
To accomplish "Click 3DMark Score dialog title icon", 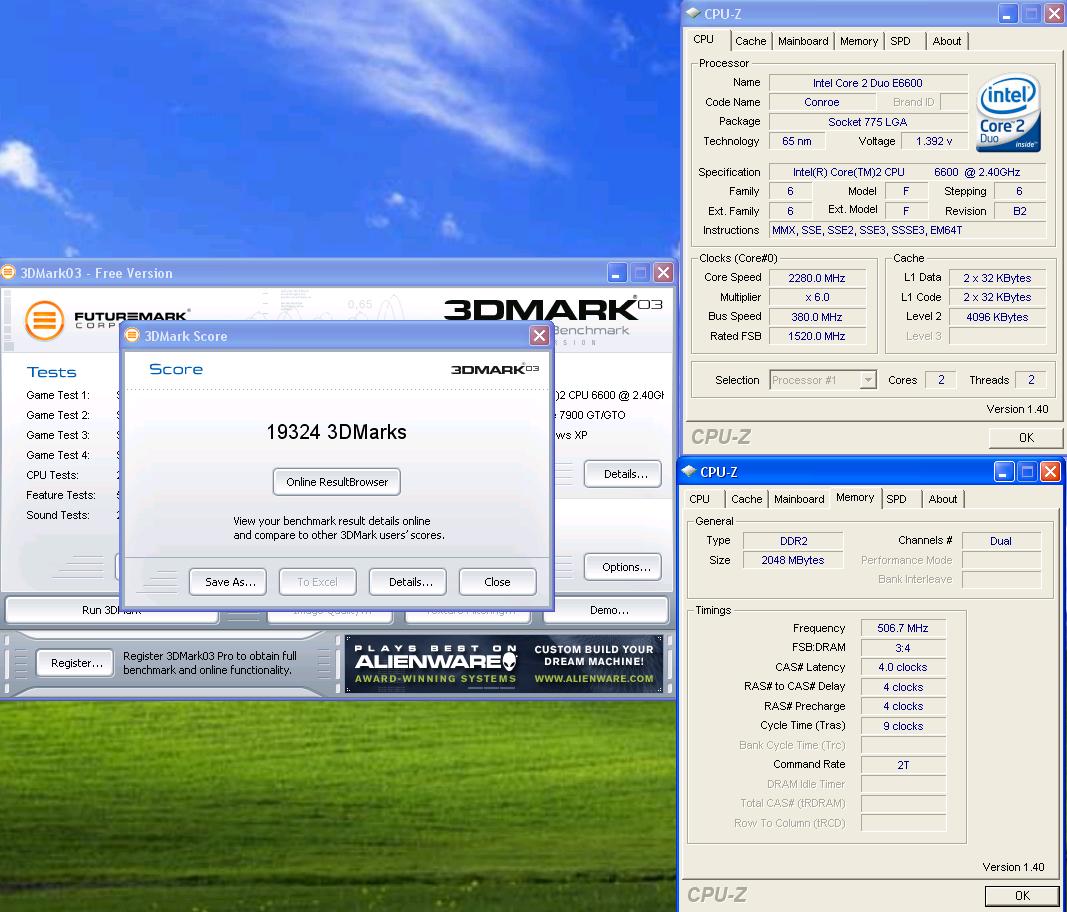I will 132,336.
